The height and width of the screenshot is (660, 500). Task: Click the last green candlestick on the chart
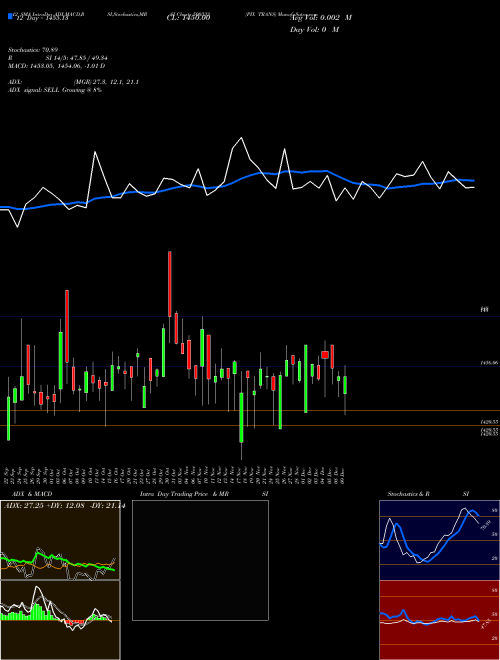[x=345, y=385]
